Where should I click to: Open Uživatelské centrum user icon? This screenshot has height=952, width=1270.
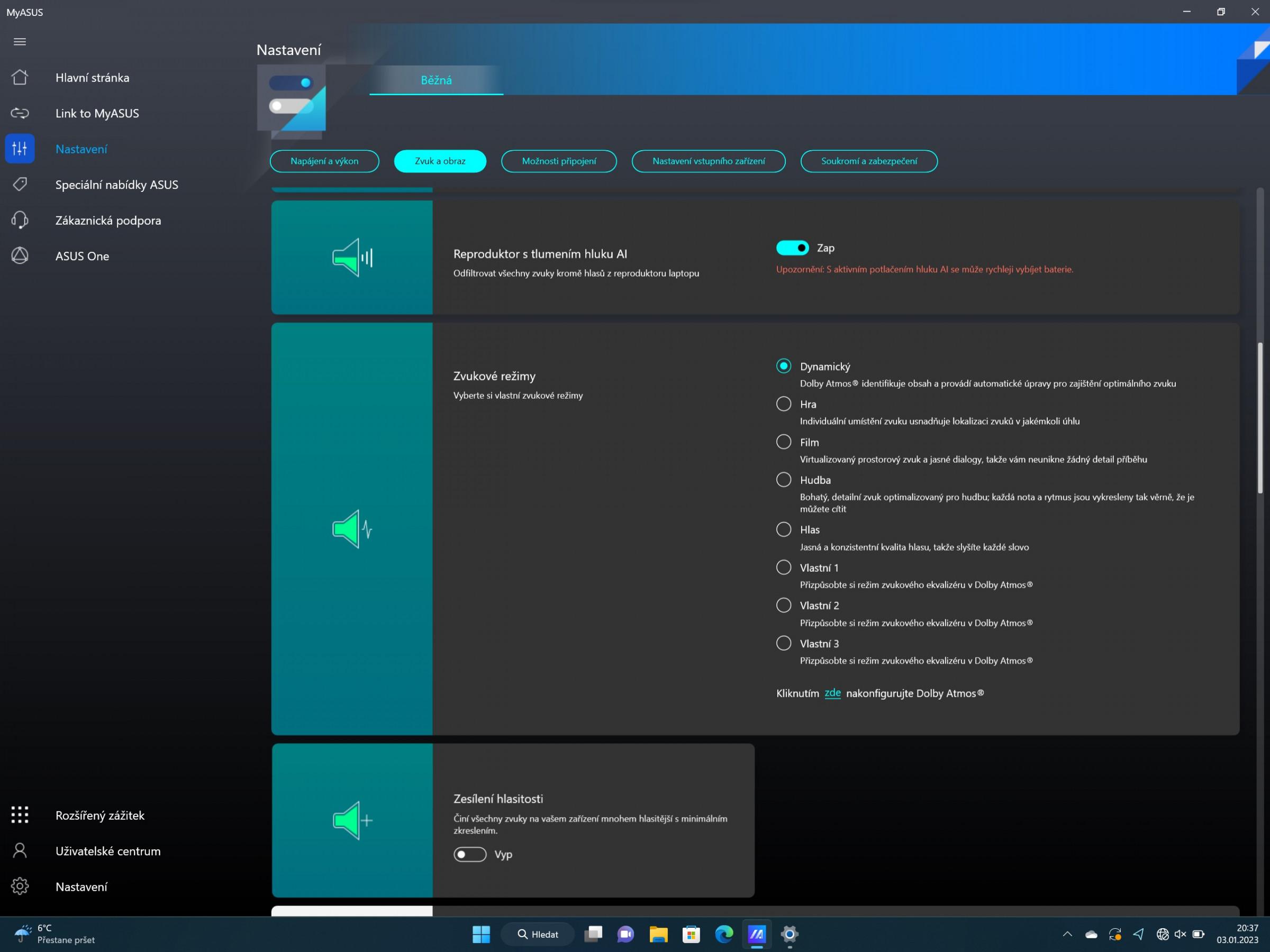click(x=20, y=850)
